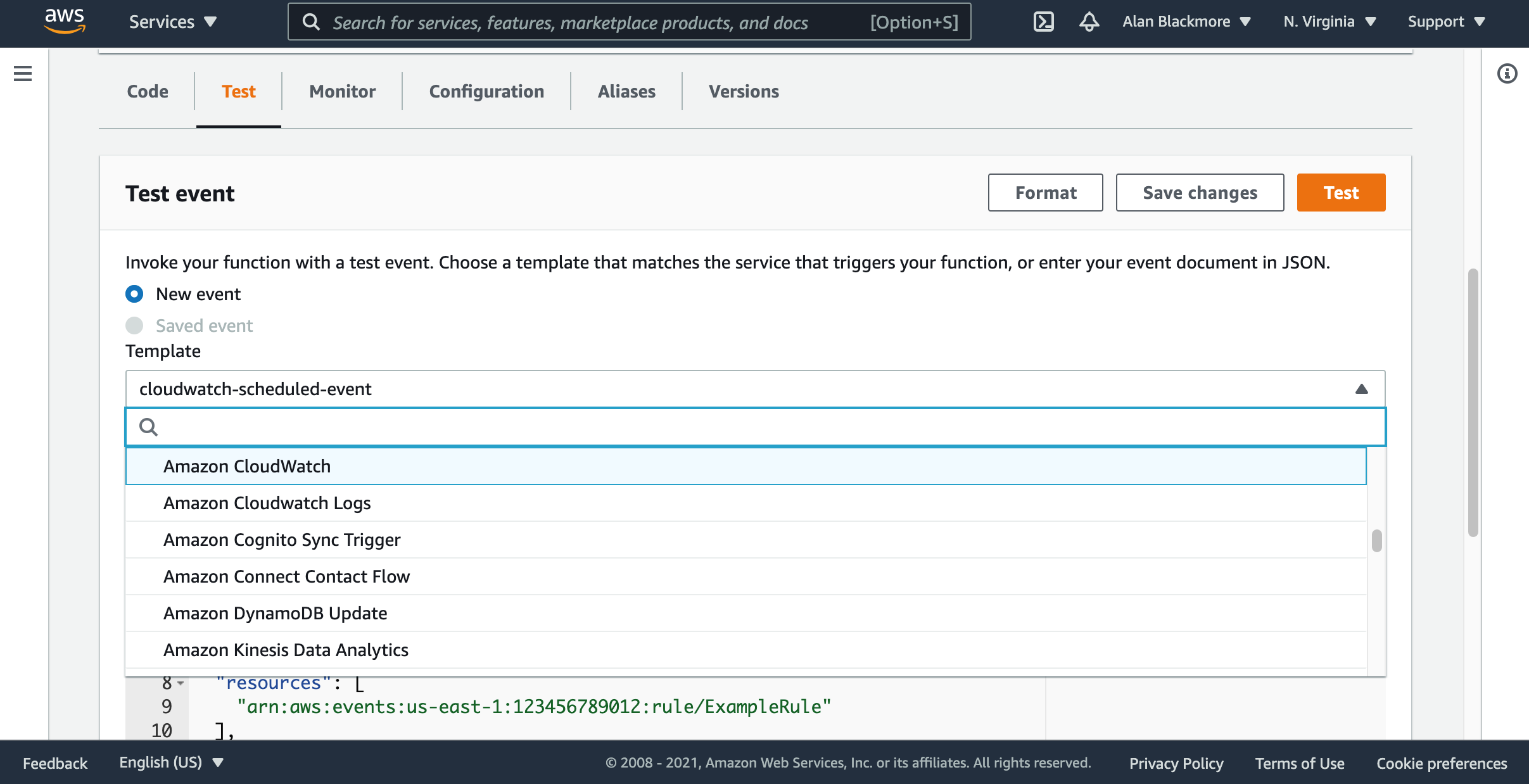Screen dimensions: 1529x784
Task: Collapse the cloudwatch-scheduled-event template dropdown
Action: [755, 389]
